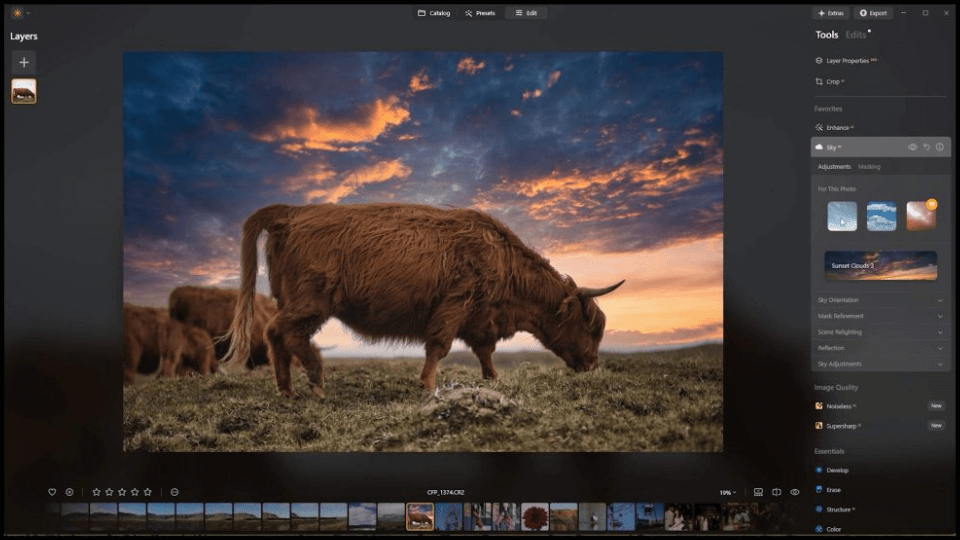Open the Erase tool
This screenshot has width=960, height=540.
click(828, 490)
